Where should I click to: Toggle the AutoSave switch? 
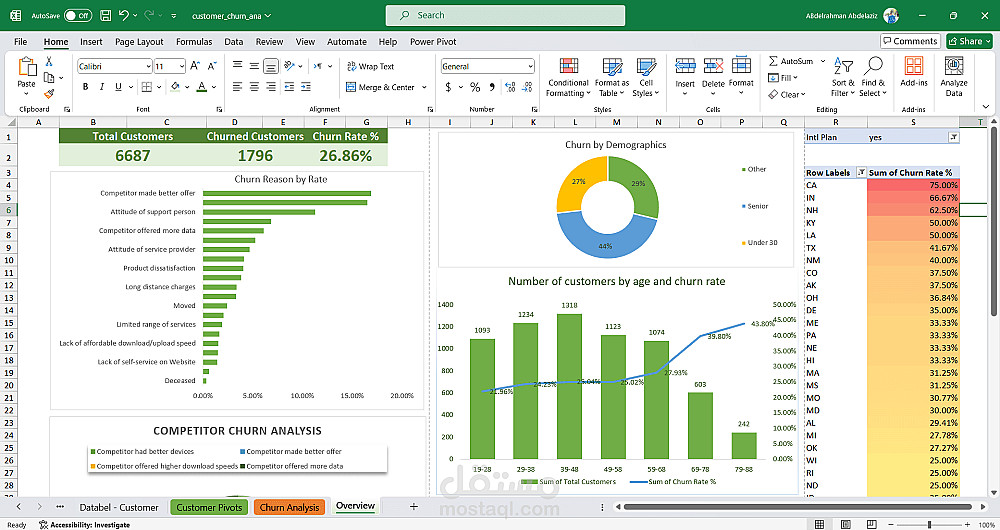click(x=77, y=16)
